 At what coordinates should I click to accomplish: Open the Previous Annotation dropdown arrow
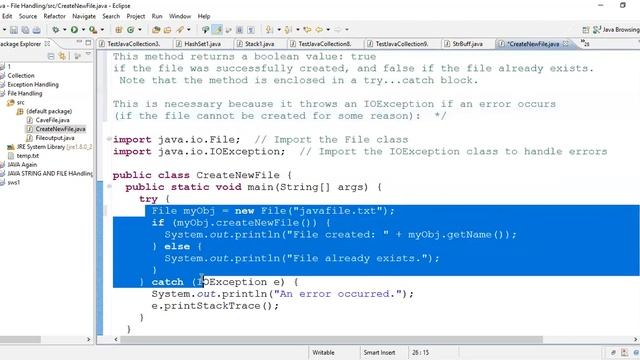tap(298, 30)
